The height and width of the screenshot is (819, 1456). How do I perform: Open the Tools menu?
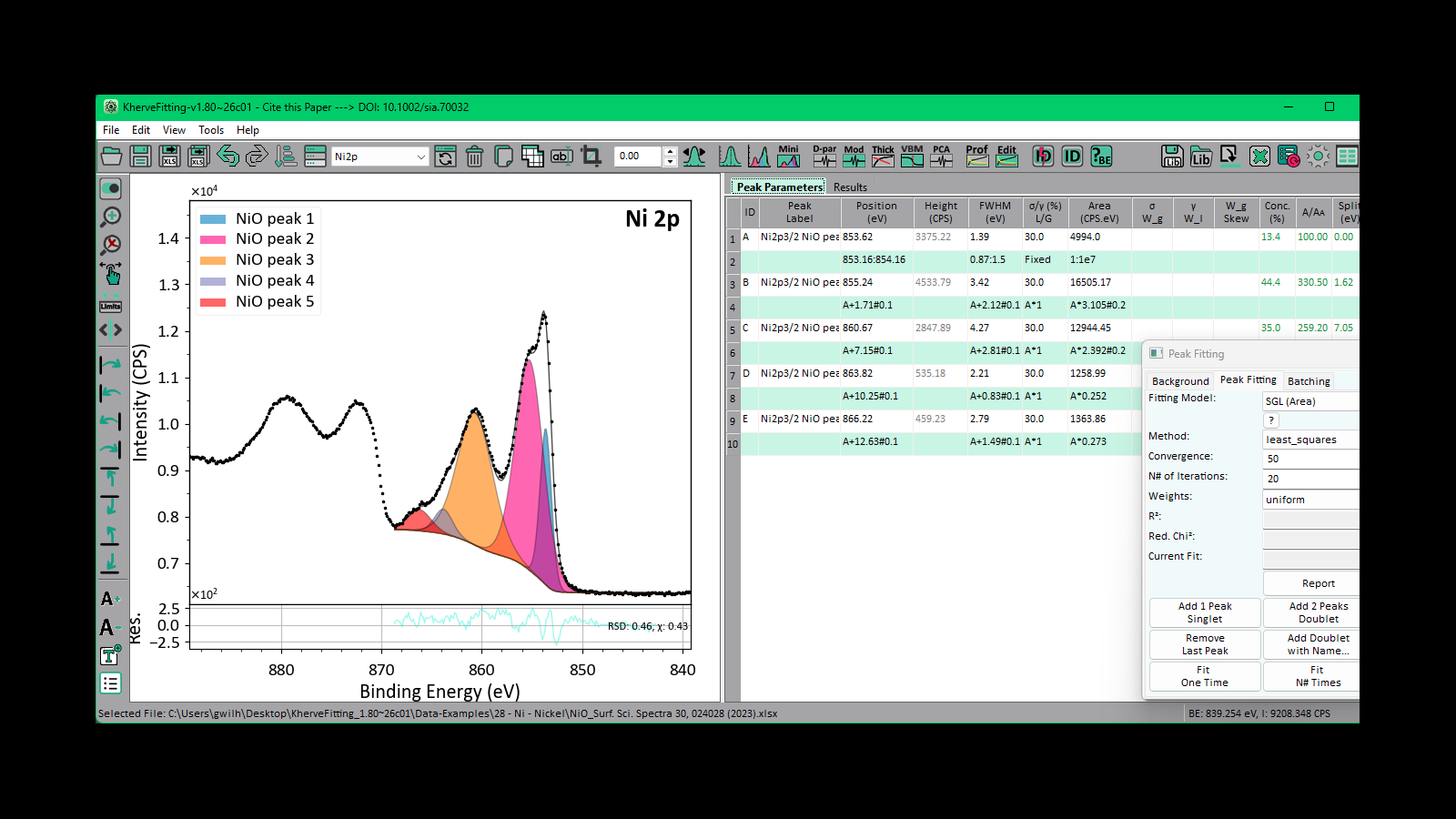click(211, 130)
